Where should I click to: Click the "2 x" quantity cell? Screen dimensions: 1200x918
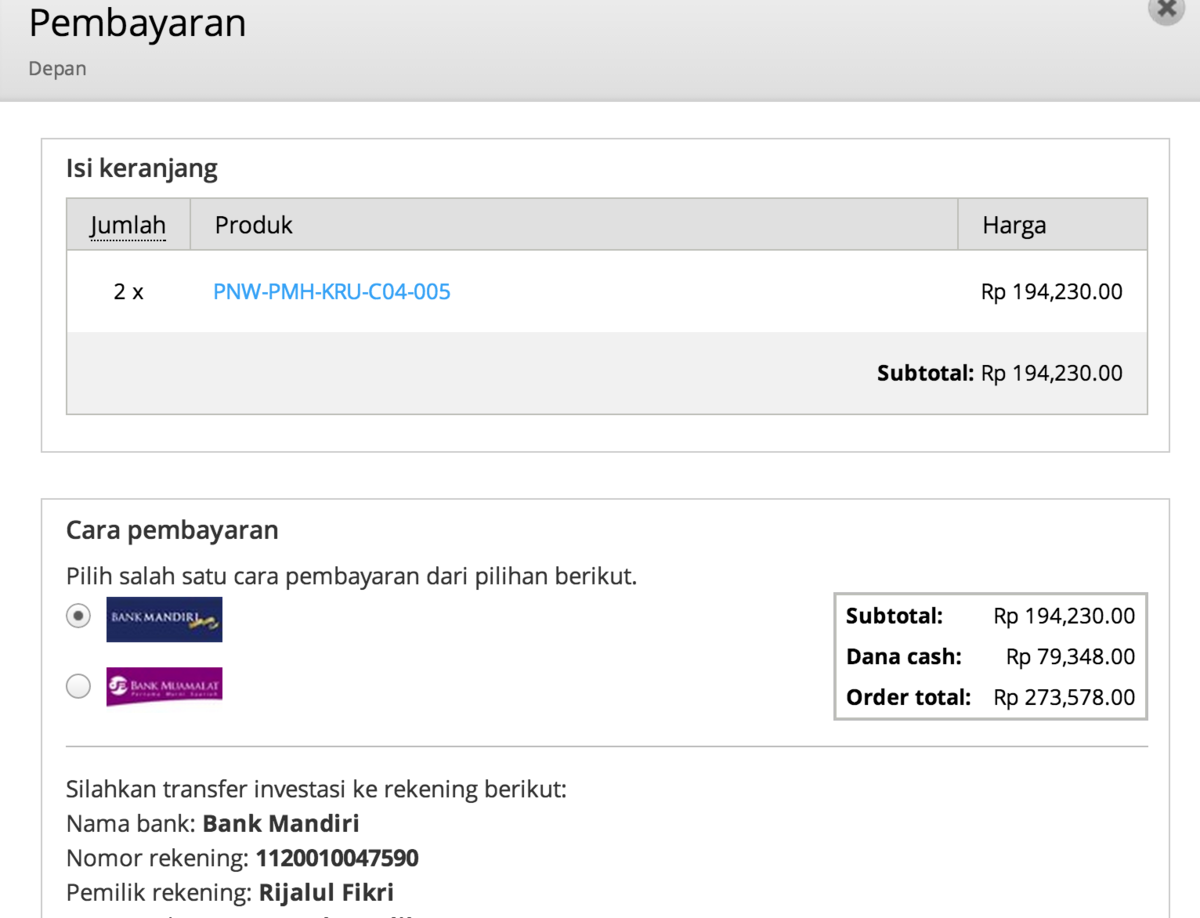(128, 292)
